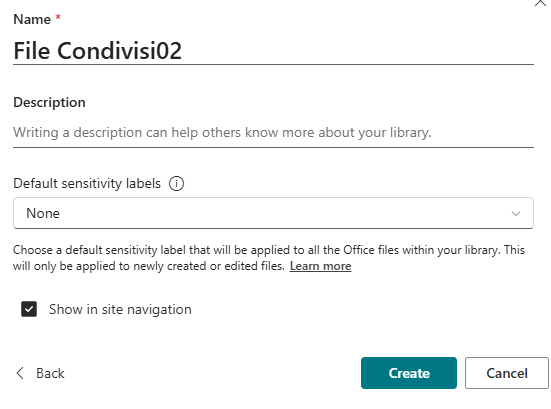The width and height of the screenshot is (551, 409).
Task: Click the red required asterisk next to Name
Action: point(58,17)
